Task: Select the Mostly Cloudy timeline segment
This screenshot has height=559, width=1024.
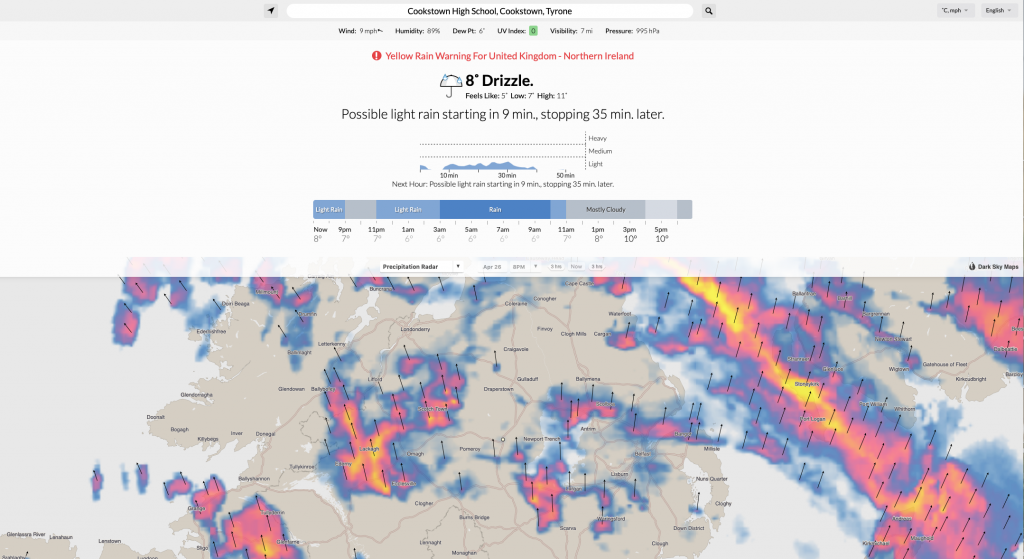Action: coord(605,210)
